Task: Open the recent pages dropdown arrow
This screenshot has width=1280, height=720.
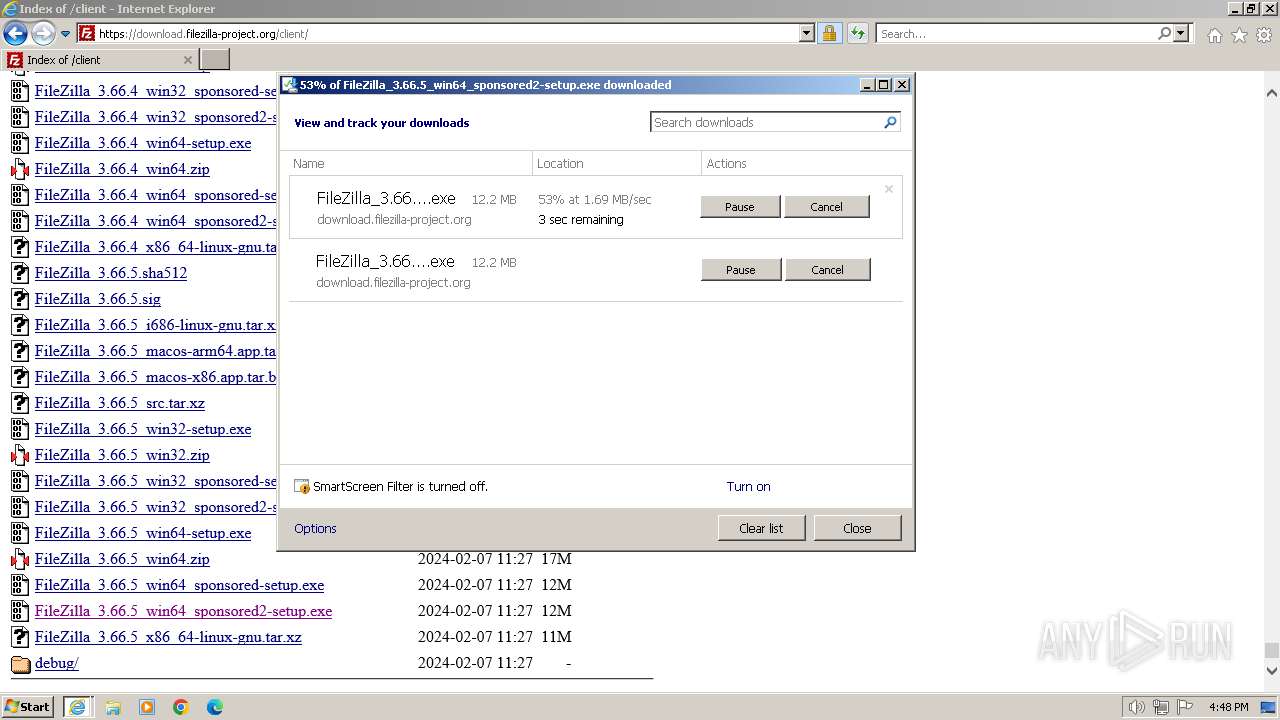Action: coord(66,34)
